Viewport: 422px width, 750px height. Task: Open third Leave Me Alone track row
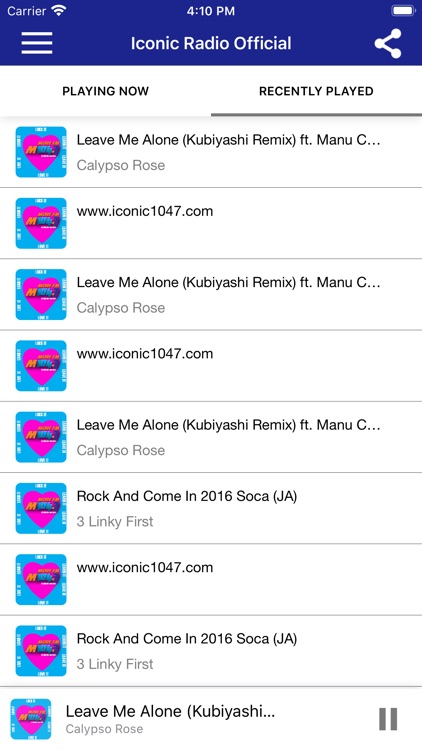(x=211, y=437)
